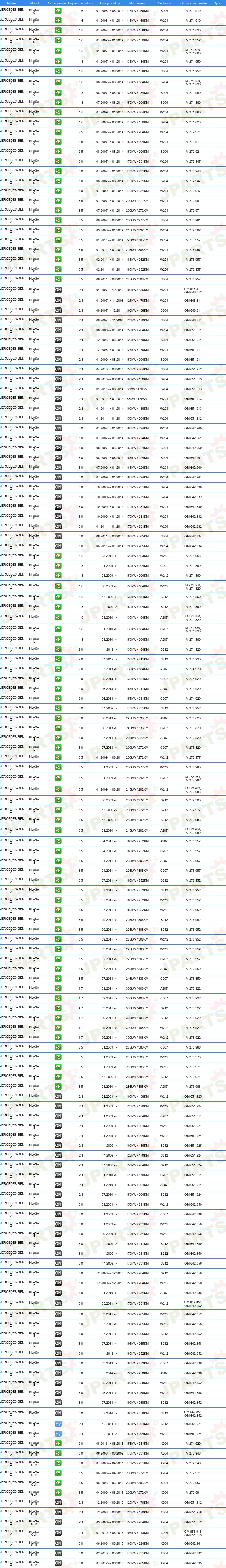Image resolution: width=226 pixels, height=1568 pixels.
Task: Click the Lata produkcji column header
Action: (x=110, y=3)
